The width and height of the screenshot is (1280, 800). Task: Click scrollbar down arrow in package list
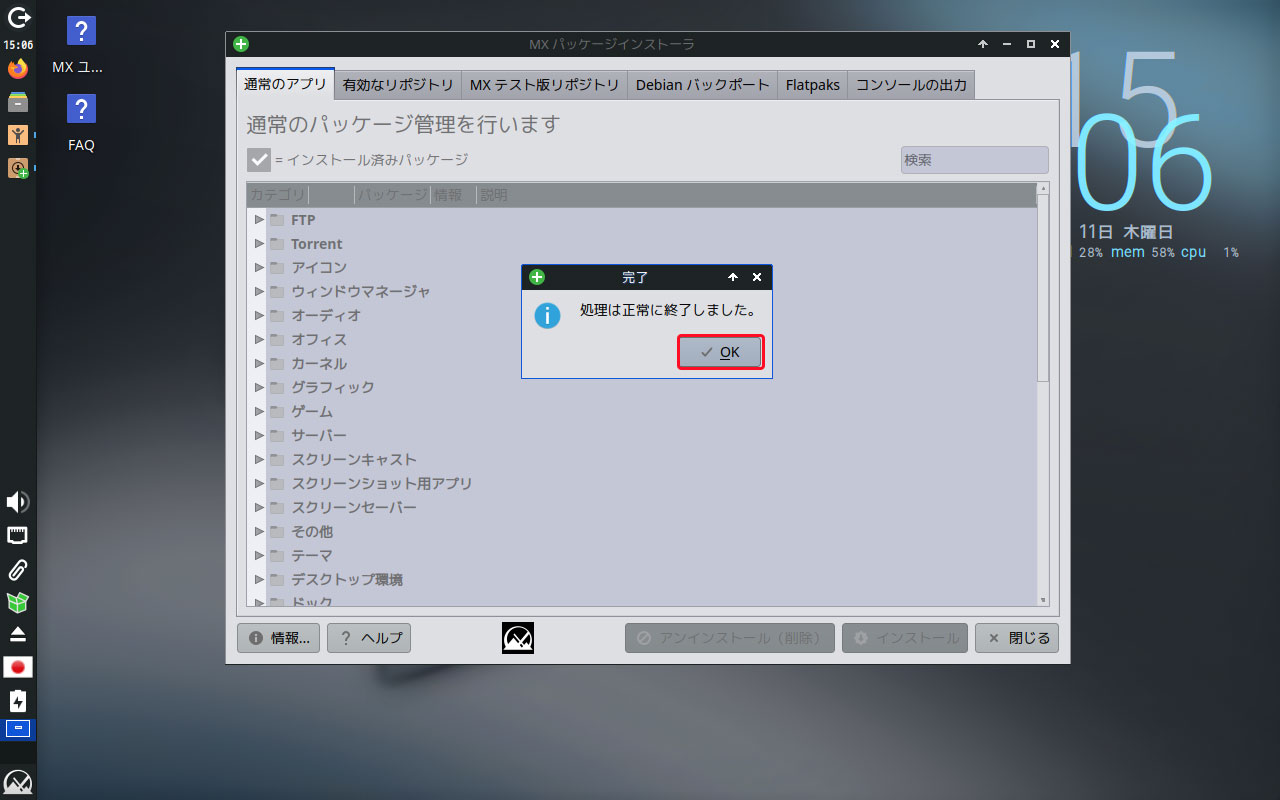click(x=1043, y=600)
